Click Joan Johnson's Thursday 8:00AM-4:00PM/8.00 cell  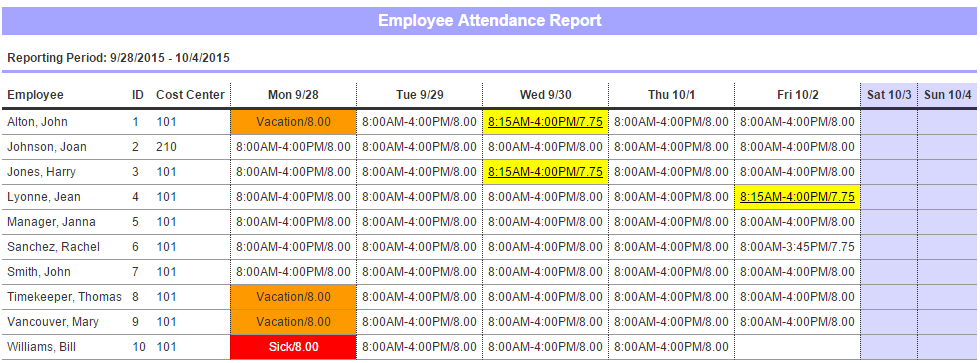671,147
